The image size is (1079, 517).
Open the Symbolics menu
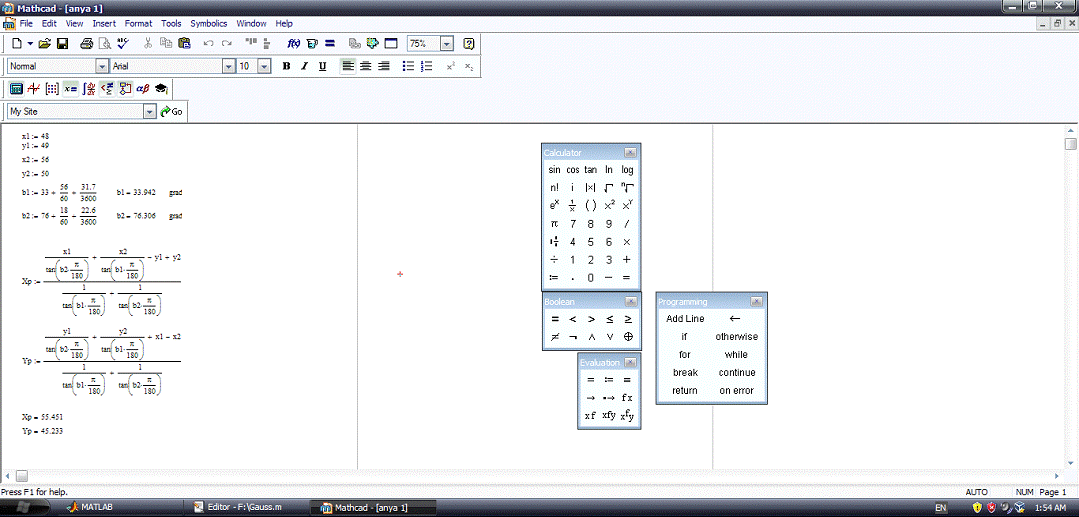208,23
